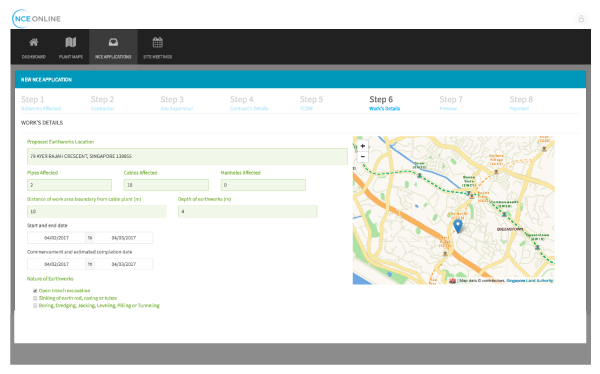Zoom out on the map
600x374 pixels.
coord(362,157)
